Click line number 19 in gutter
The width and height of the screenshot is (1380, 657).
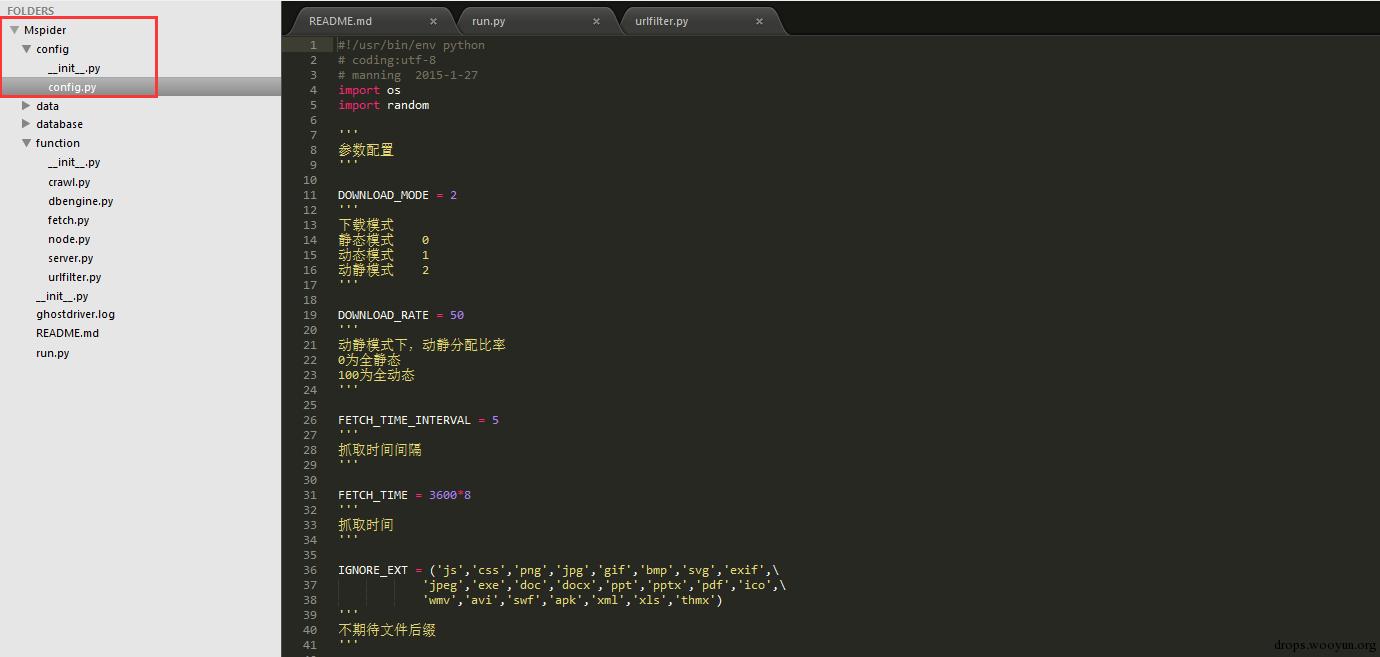[311, 315]
